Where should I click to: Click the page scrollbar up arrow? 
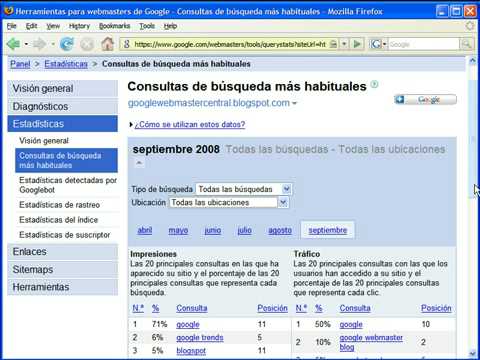point(472,61)
